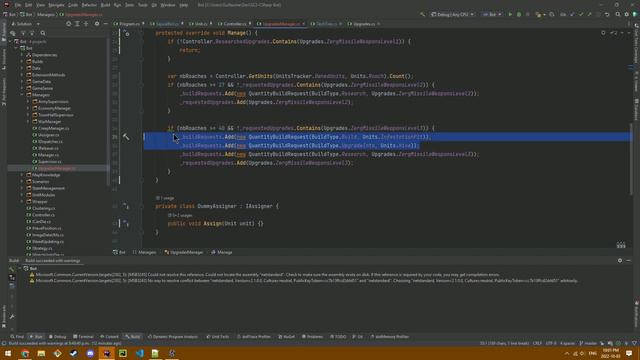The width and height of the screenshot is (640, 360).
Task: Click the CRLF line ending indicator
Action: coord(537,343)
